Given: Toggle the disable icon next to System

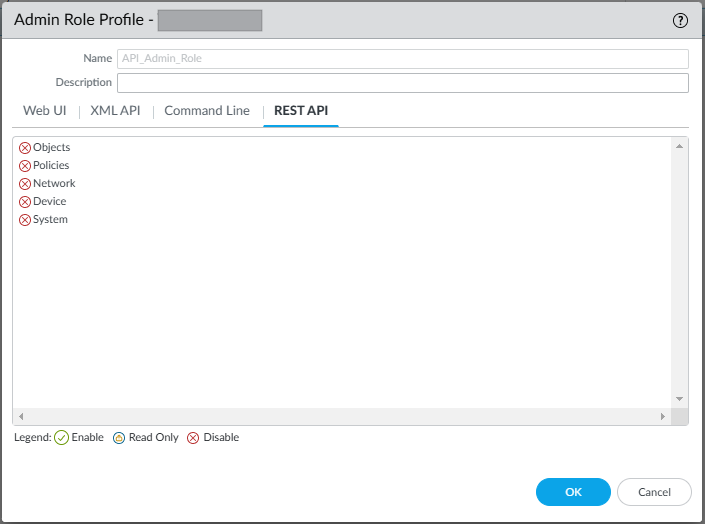Looking at the screenshot, I should (x=25, y=219).
